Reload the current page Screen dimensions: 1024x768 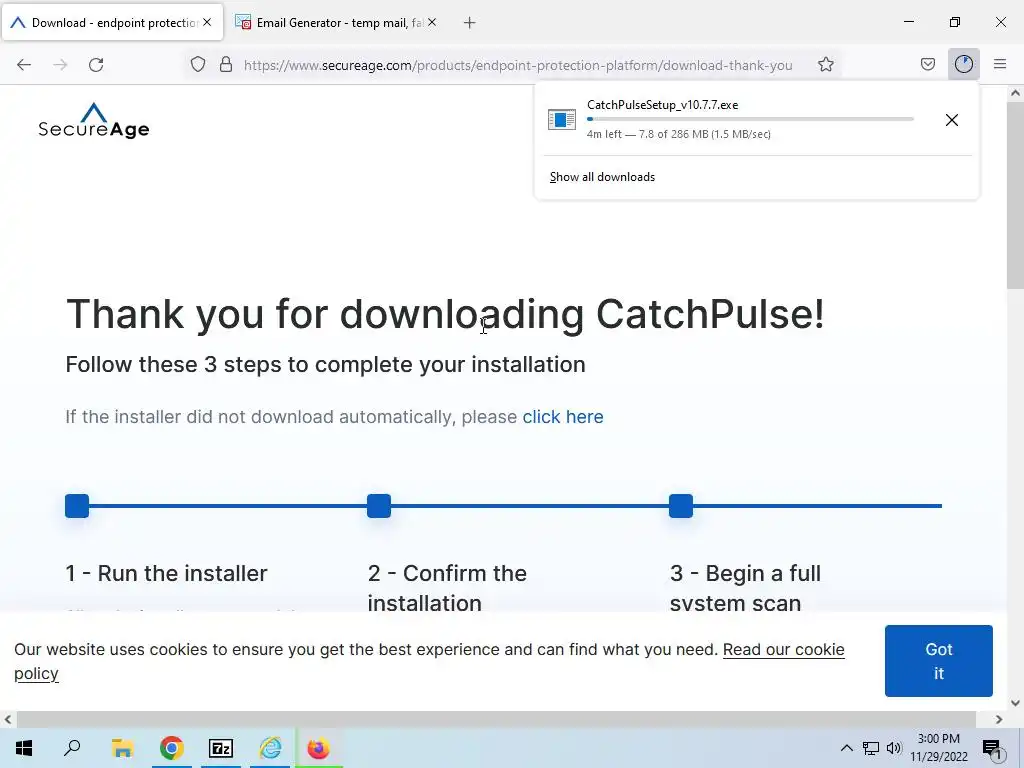(96, 65)
